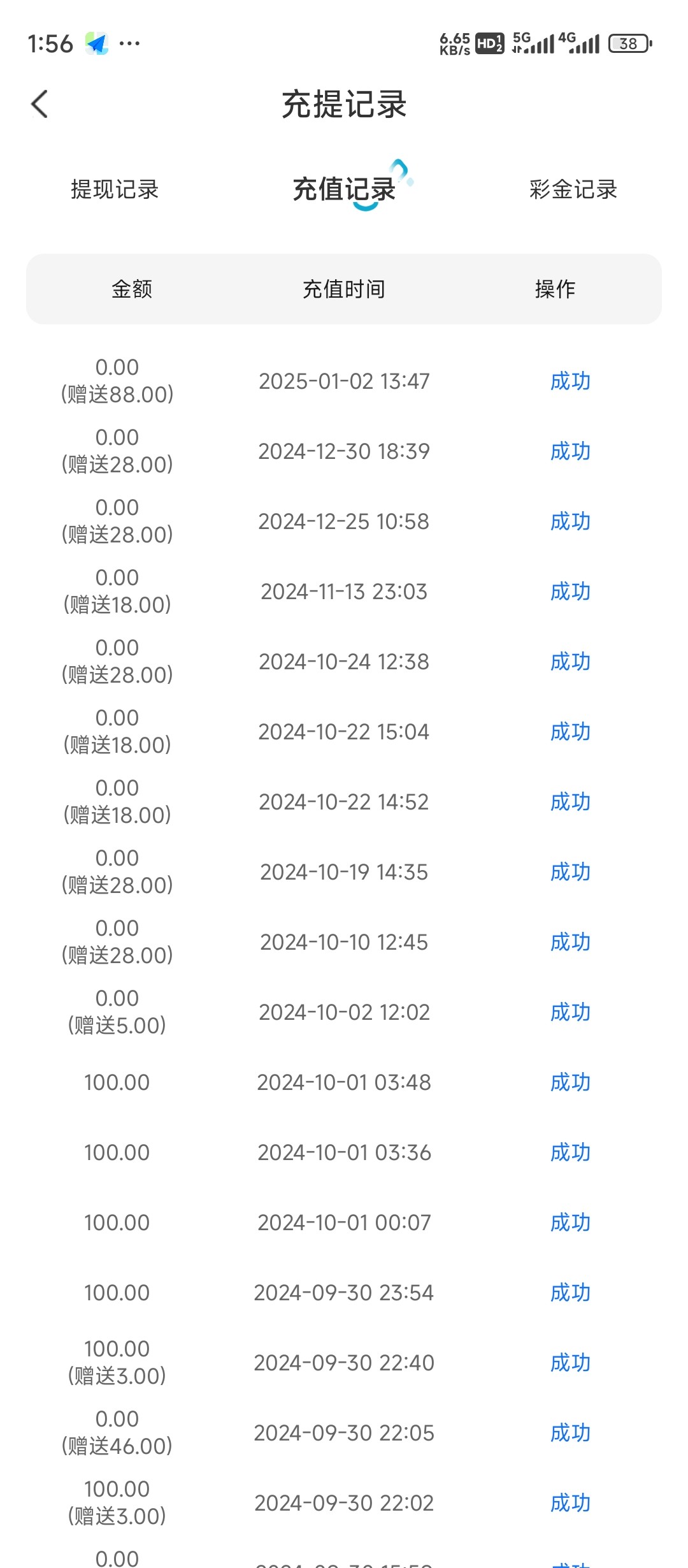The height and width of the screenshot is (1568, 688).
Task: Tap the 4G signal strength icon
Action: pyautogui.click(x=578, y=43)
